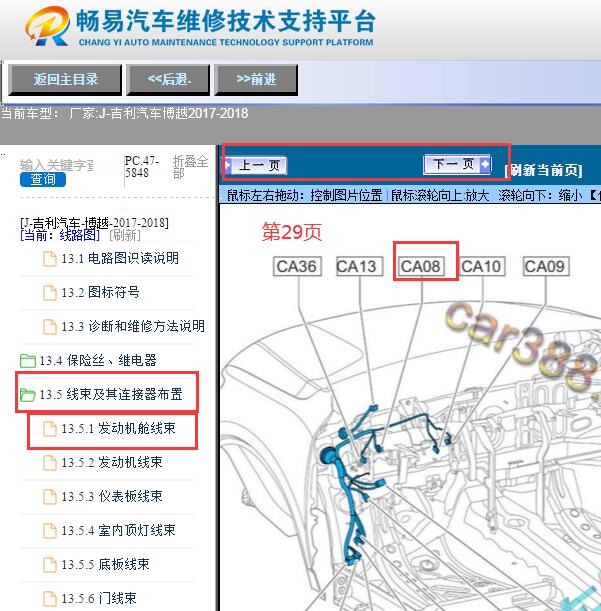
Task: Click the CA08 connector label
Action: 421,267
